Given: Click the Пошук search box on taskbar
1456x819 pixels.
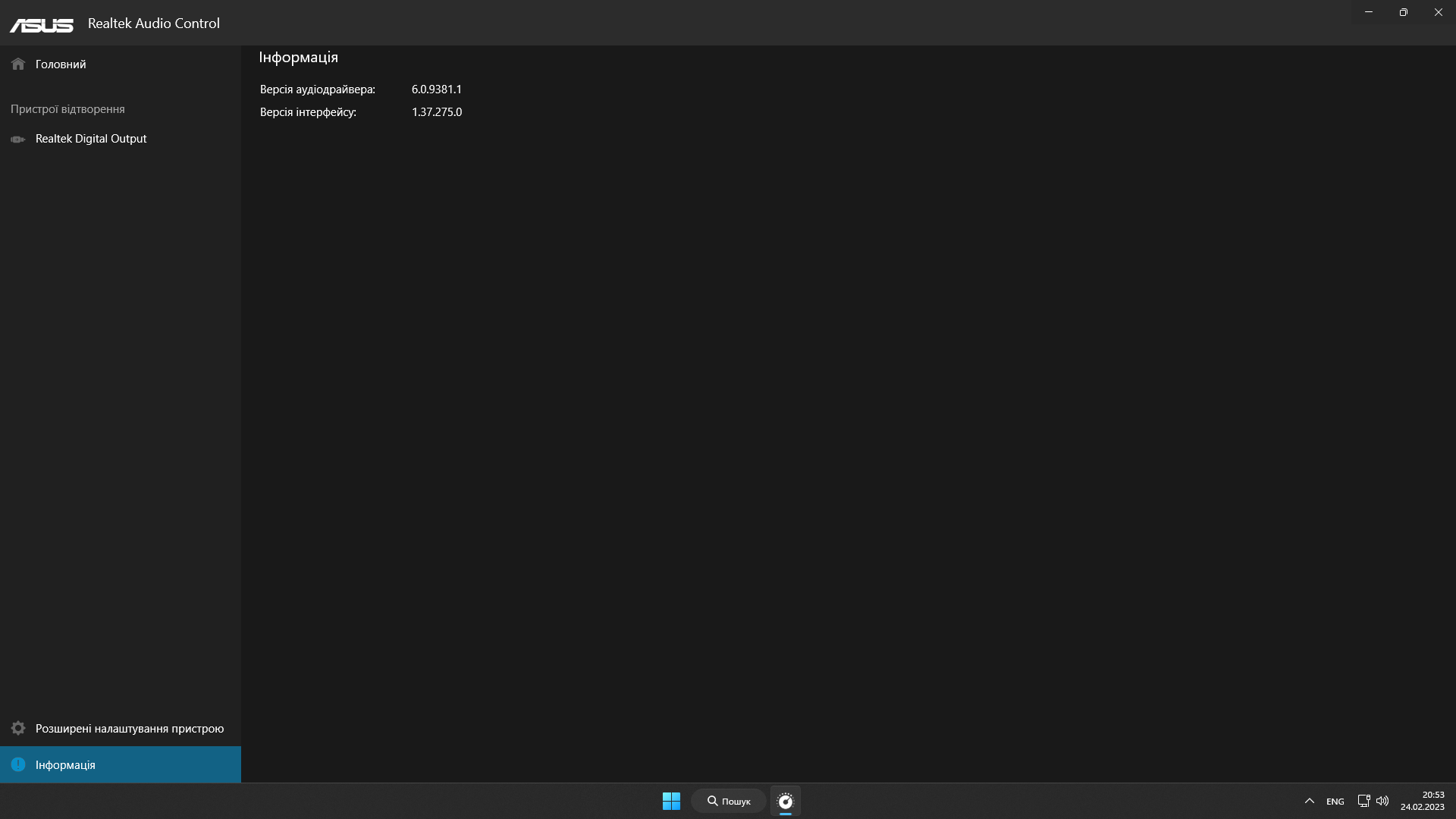Looking at the screenshot, I should (x=729, y=801).
